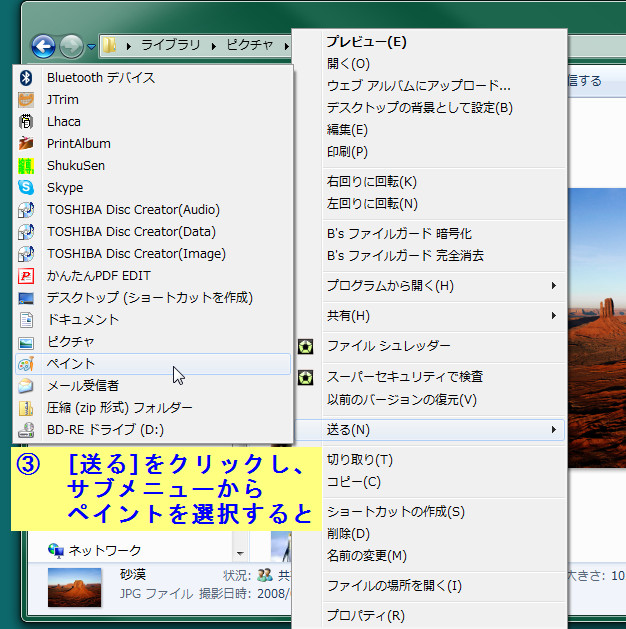Viewport: 626px width, 629px height.
Task: Click the 砂漠 thumbnail in details pane
Action: click(75, 588)
